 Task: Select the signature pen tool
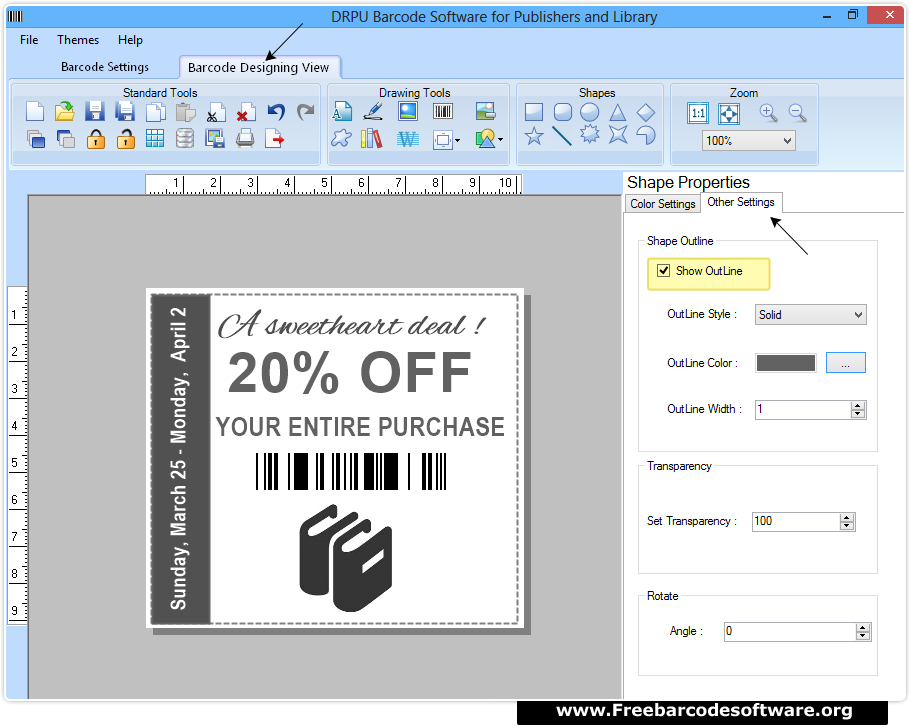373,111
